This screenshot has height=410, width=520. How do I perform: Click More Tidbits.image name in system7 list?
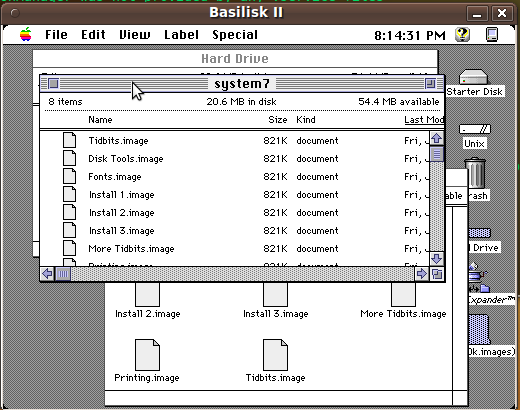(131, 249)
